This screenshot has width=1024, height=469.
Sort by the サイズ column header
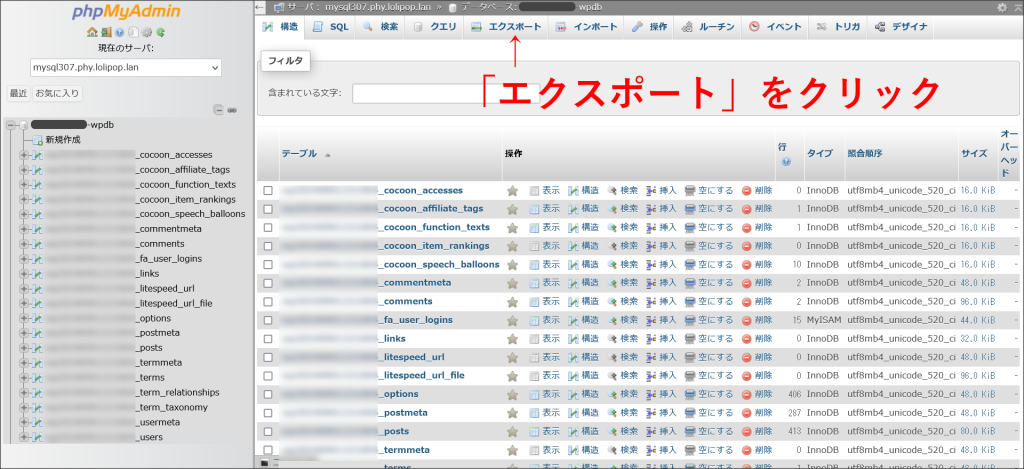click(x=974, y=154)
